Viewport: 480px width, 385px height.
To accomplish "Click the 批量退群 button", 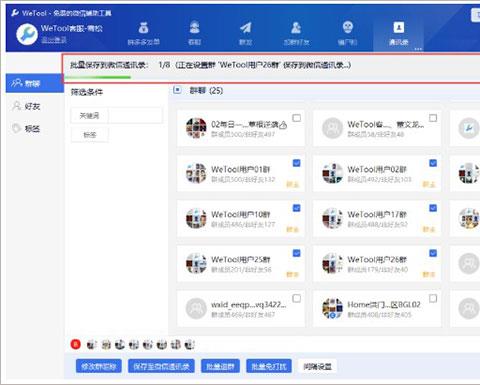I will click(x=220, y=366).
